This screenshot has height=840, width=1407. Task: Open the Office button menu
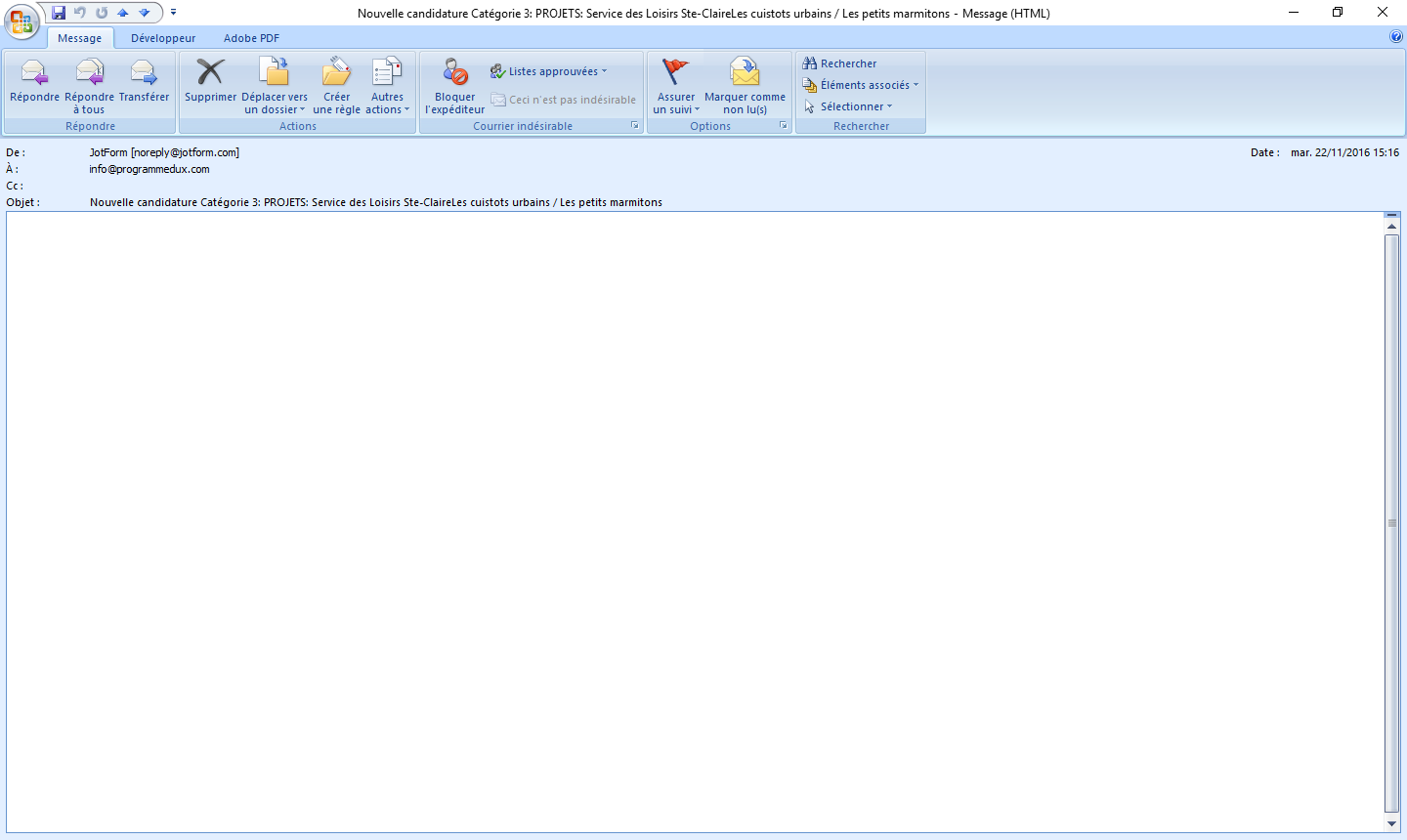point(21,21)
